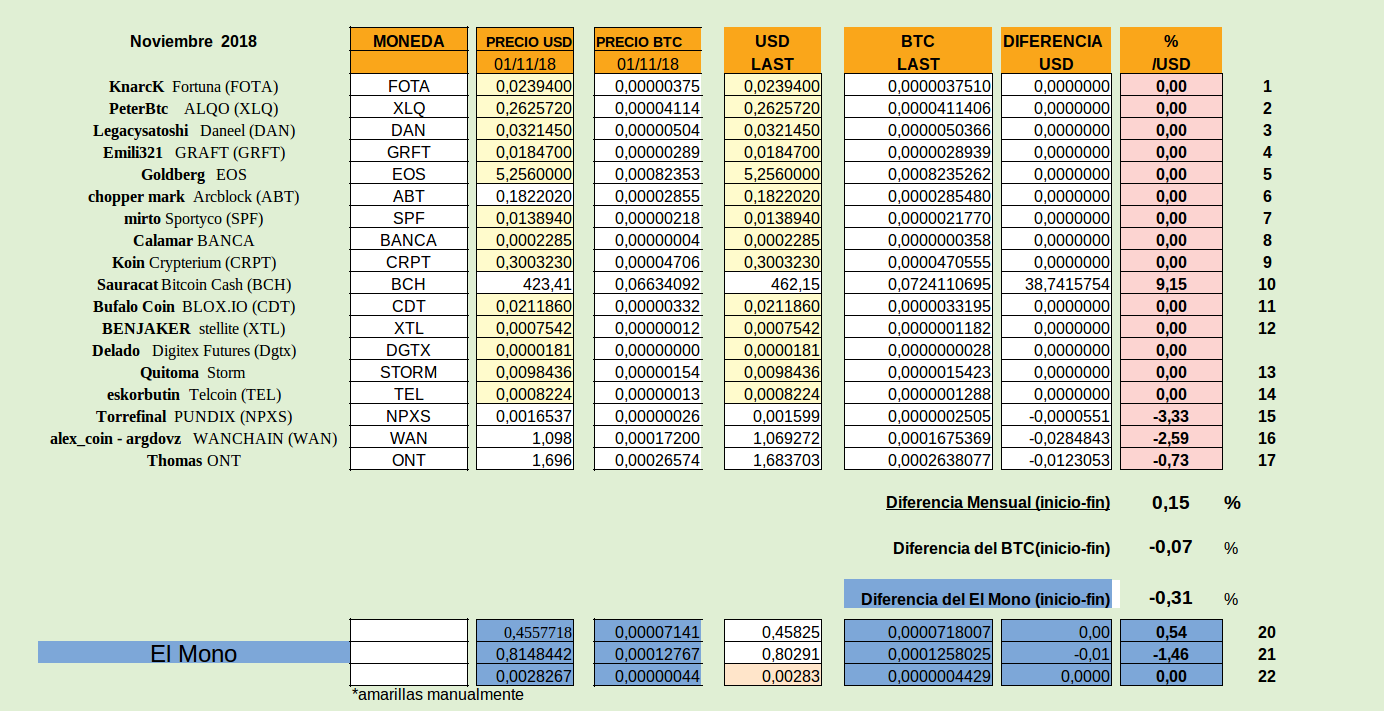
Task: Select the GRFT coin cell
Action: pos(409,152)
